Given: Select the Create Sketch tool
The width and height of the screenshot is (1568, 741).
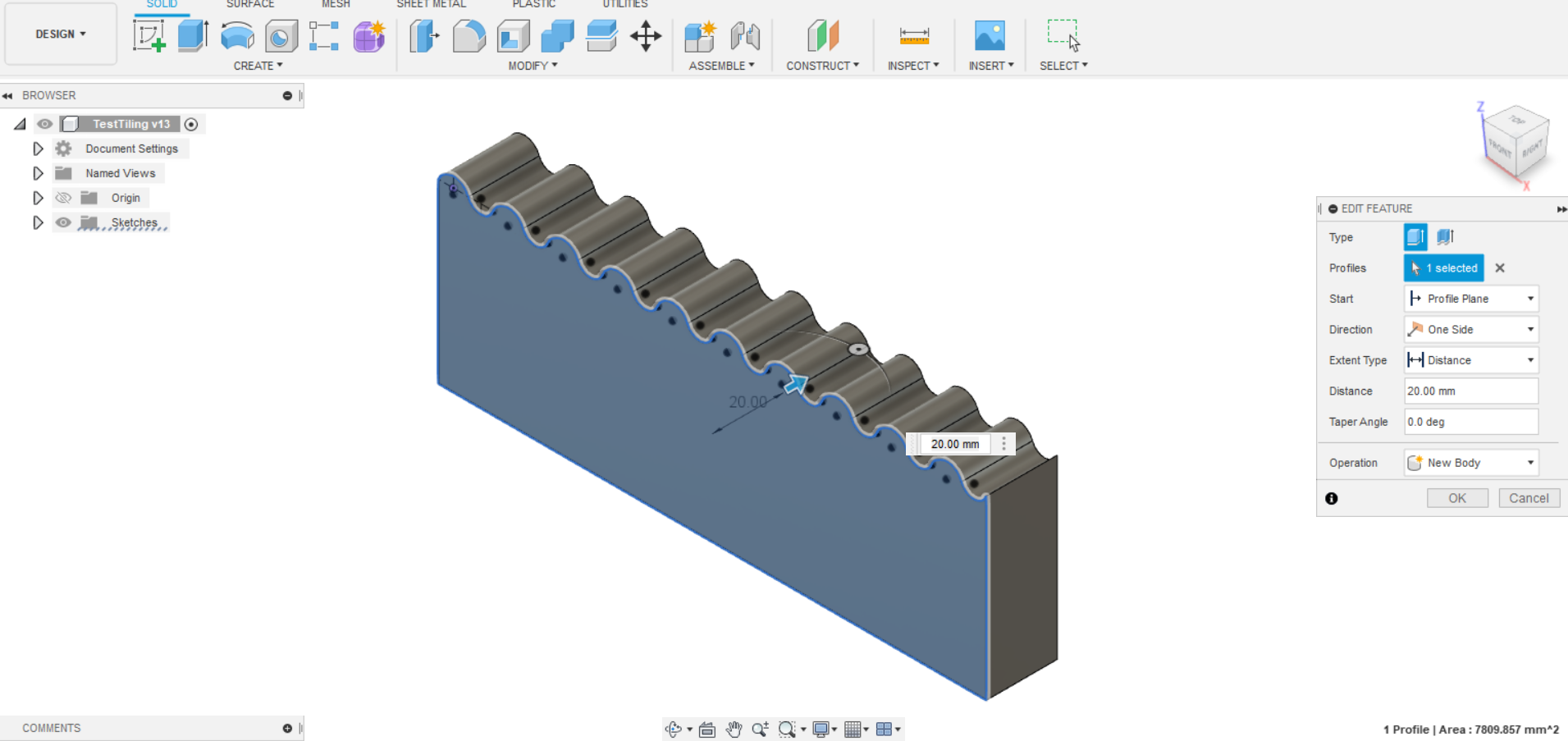Looking at the screenshot, I should (150, 36).
